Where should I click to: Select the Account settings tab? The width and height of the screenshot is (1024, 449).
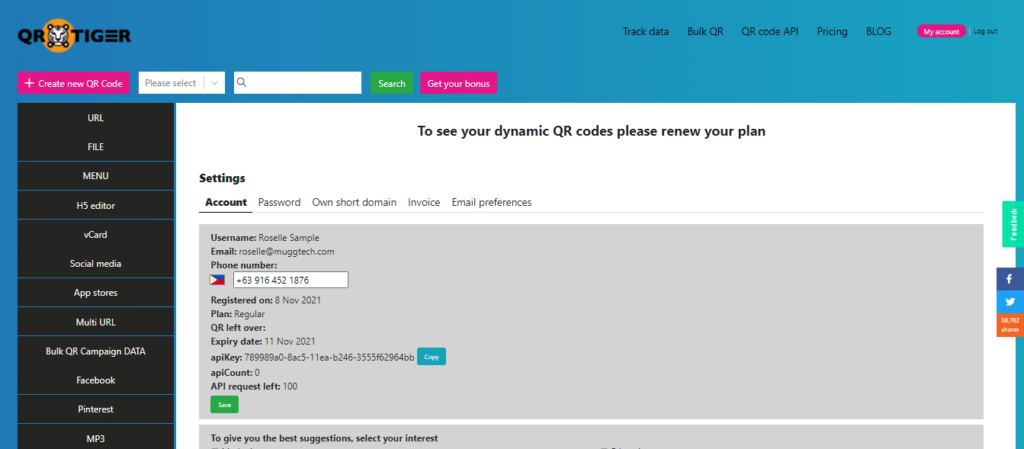[x=226, y=202]
